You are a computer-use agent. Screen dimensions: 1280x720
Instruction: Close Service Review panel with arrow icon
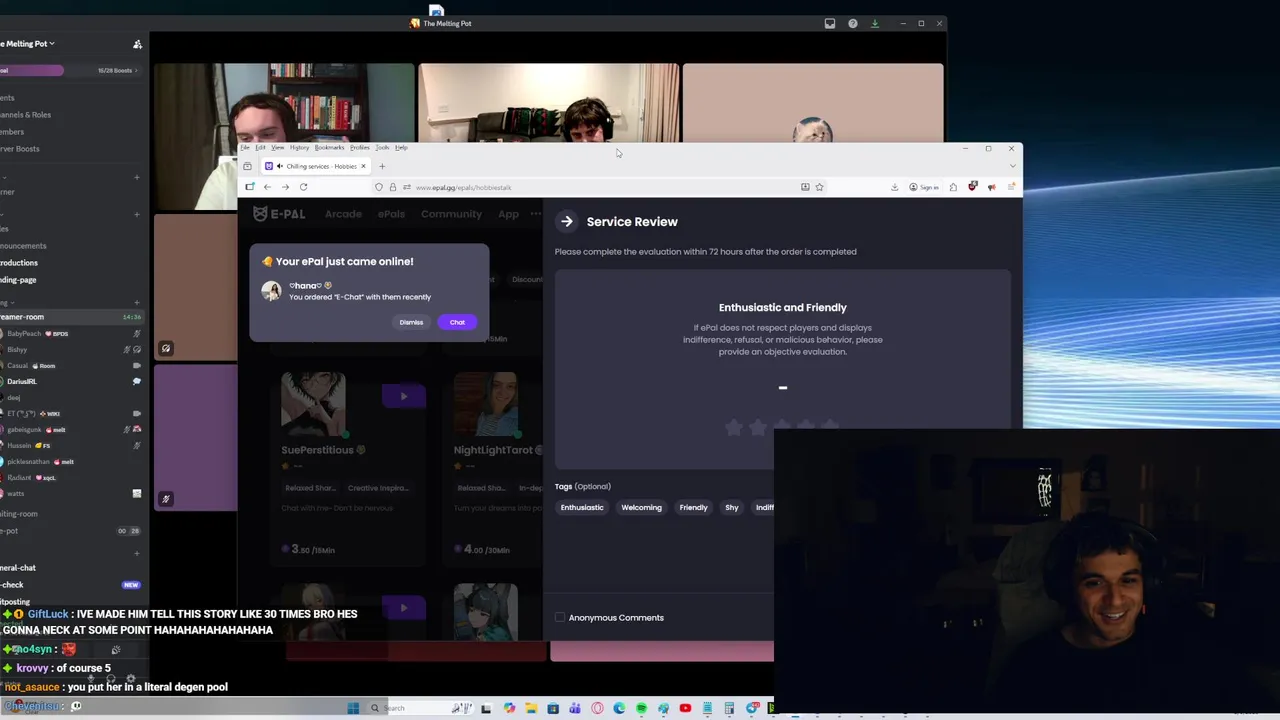click(x=567, y=221)
